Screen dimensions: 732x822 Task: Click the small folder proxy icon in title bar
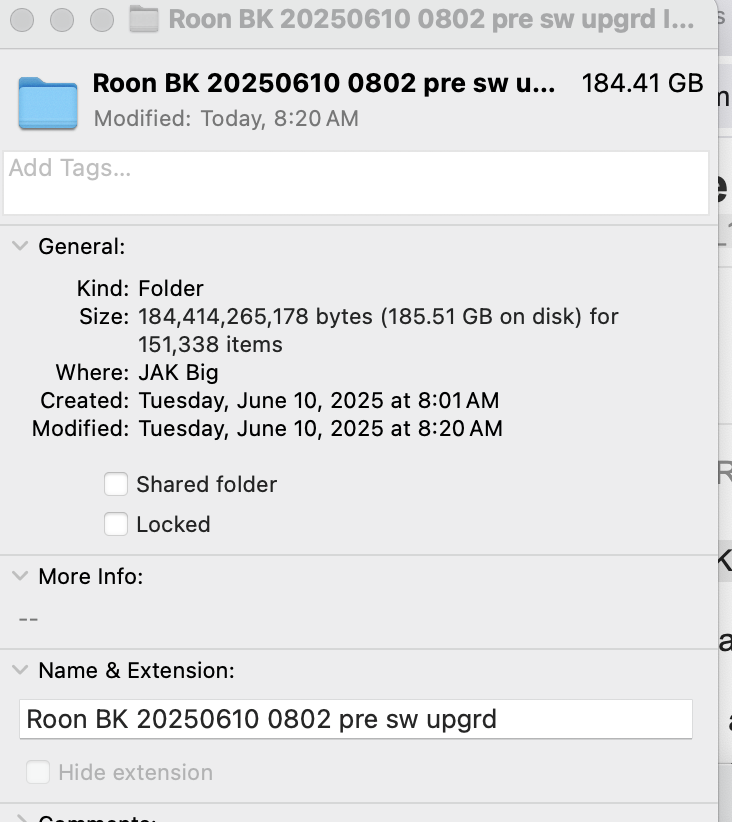(x=144, y=19)
